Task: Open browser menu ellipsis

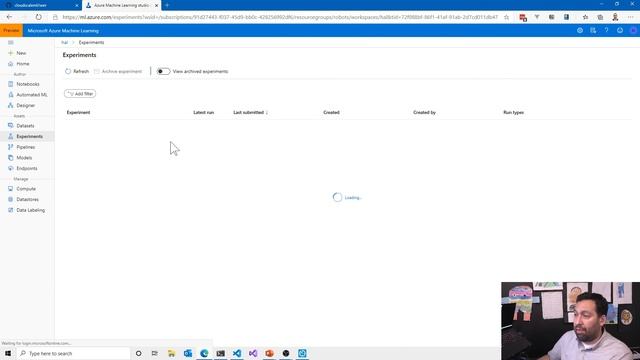Action: pos(631,17)
